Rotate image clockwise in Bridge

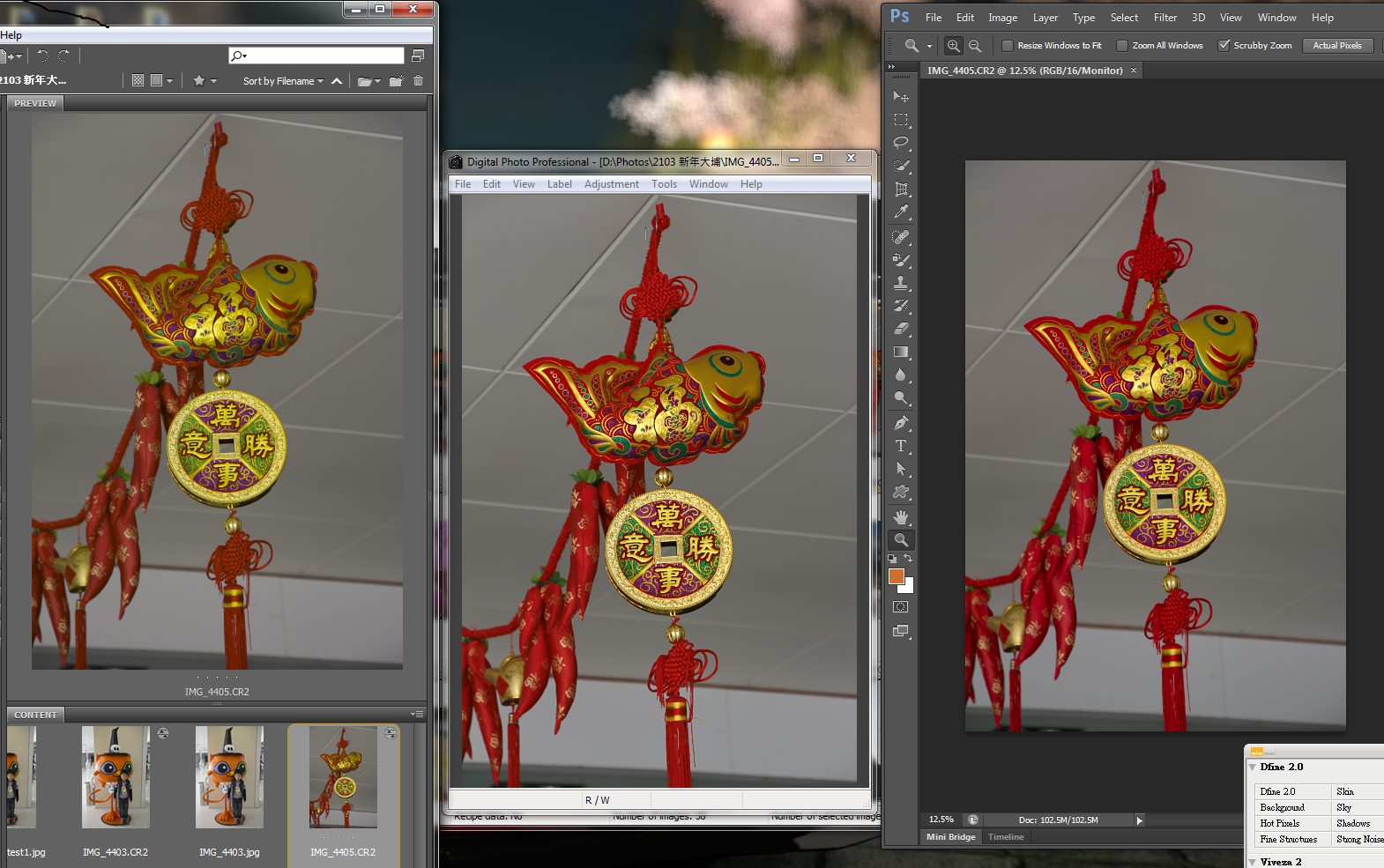point(63,56)
